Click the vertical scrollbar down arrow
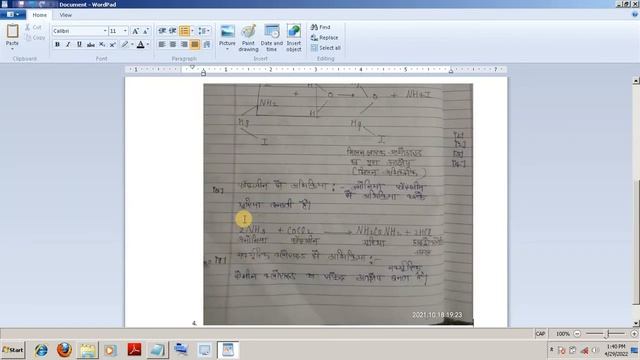This screenshot has width=640, height=360. coord(636,323)
